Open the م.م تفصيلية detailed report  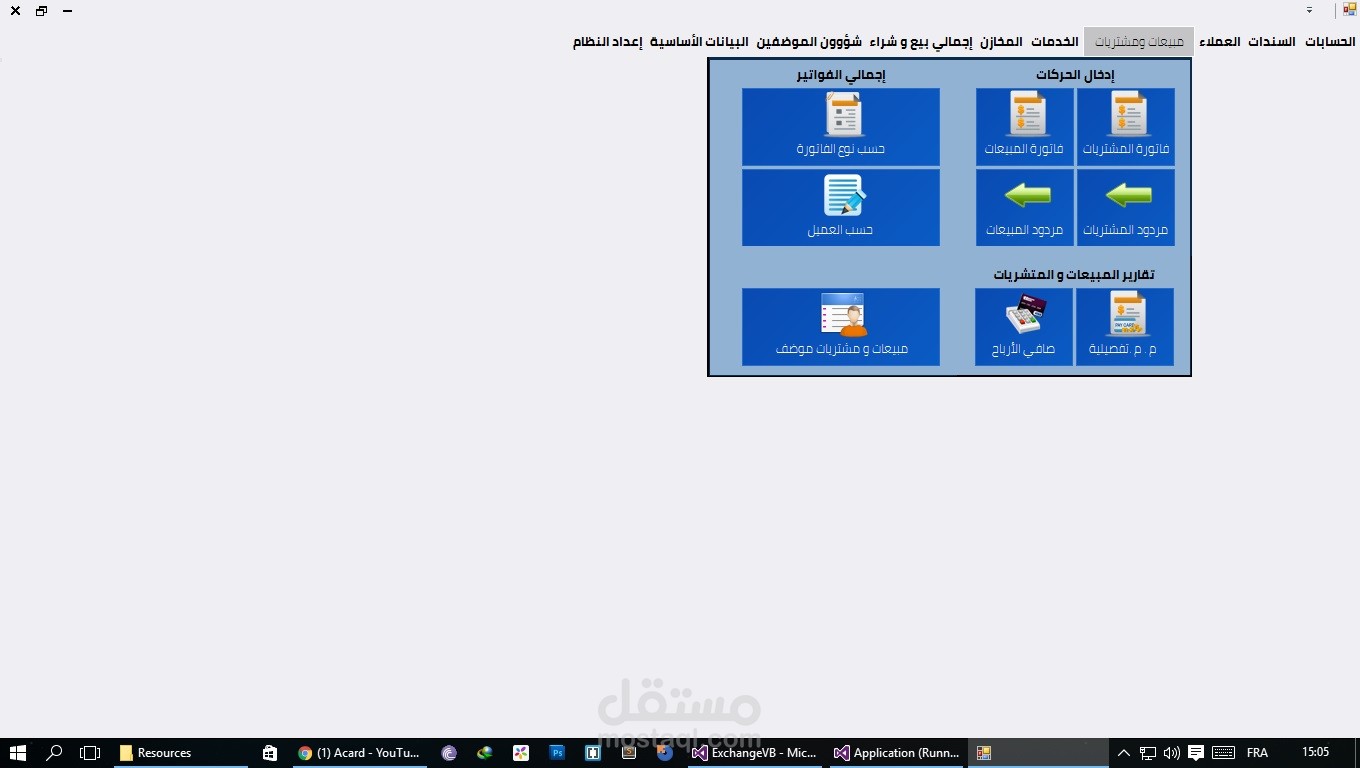coord(1125,327)
